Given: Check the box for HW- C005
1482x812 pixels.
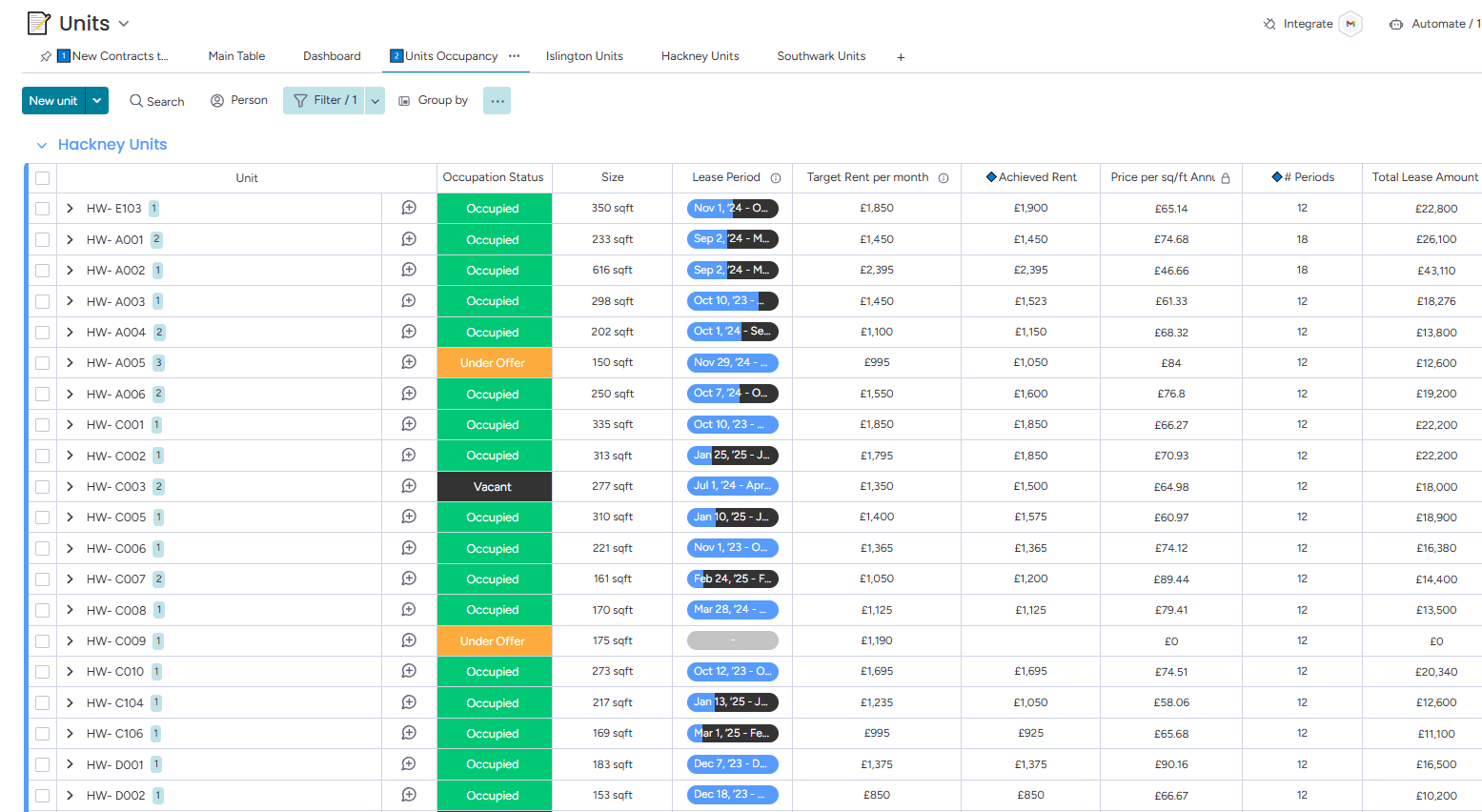Looking at the screenshot, I should pos(42,518).
